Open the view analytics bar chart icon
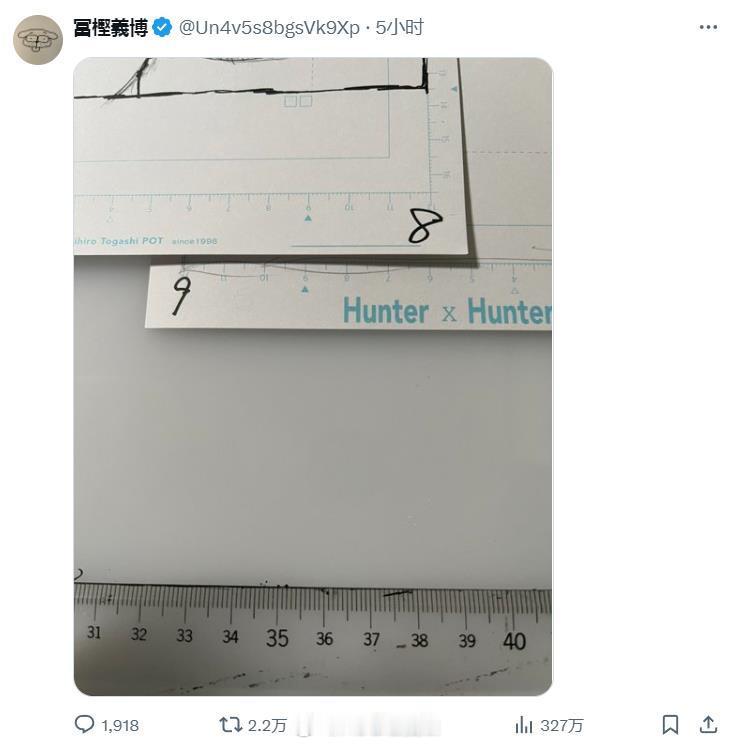The width and height of the screenshot is (736, 745). [524, 725]
